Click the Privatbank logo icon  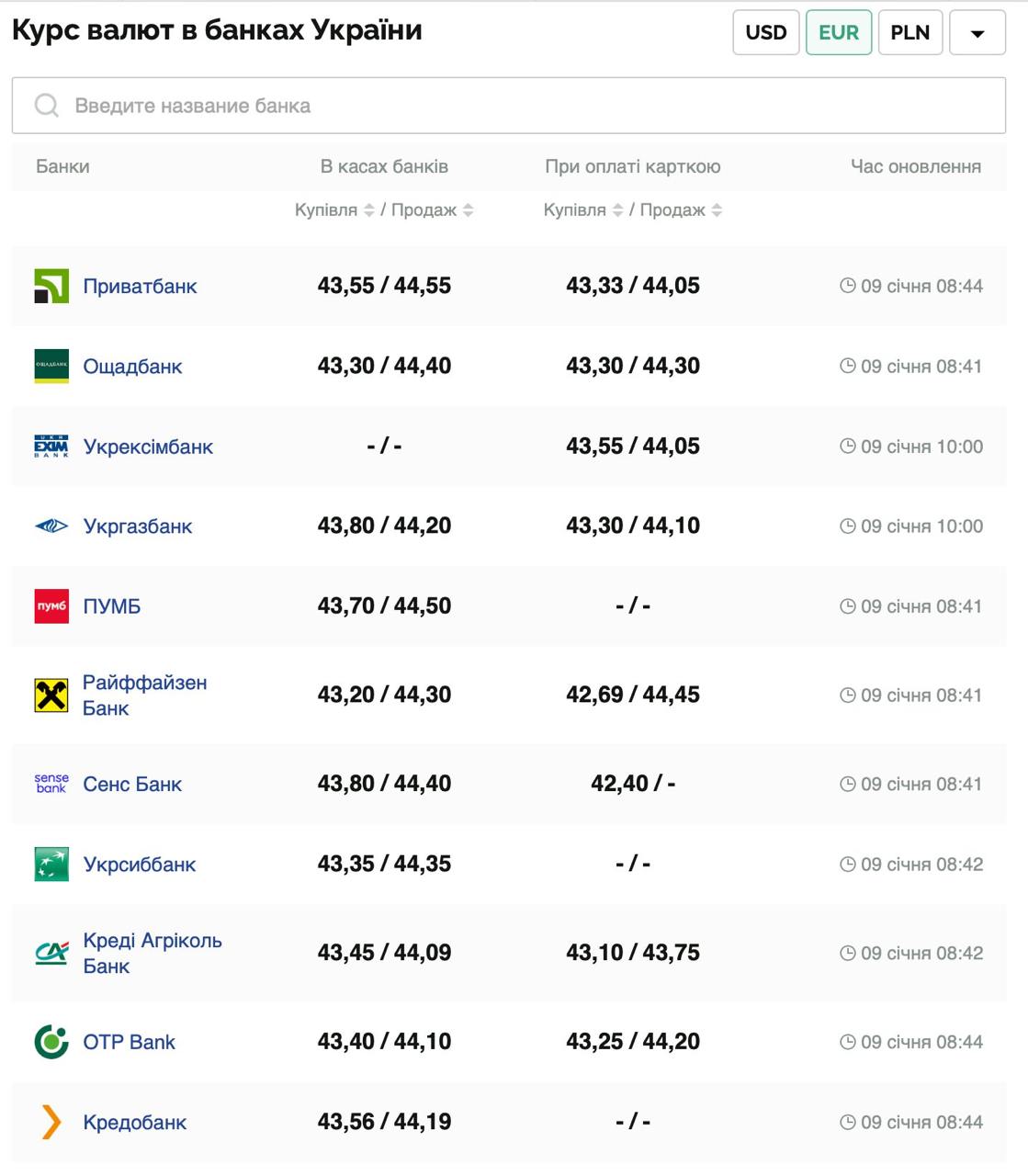click(51, 287)
